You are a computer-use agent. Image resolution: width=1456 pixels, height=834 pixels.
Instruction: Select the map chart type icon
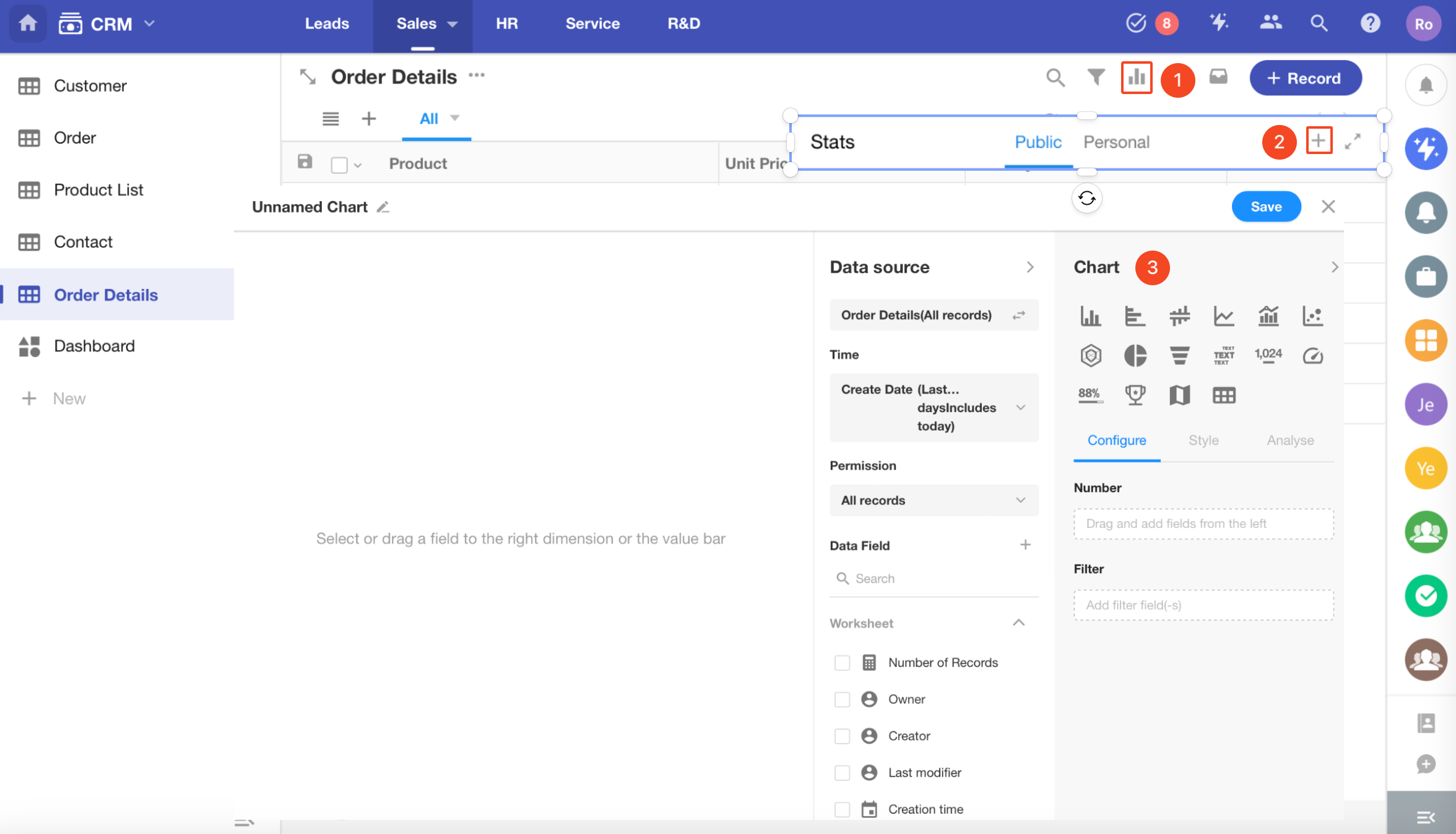(1179, 395)
